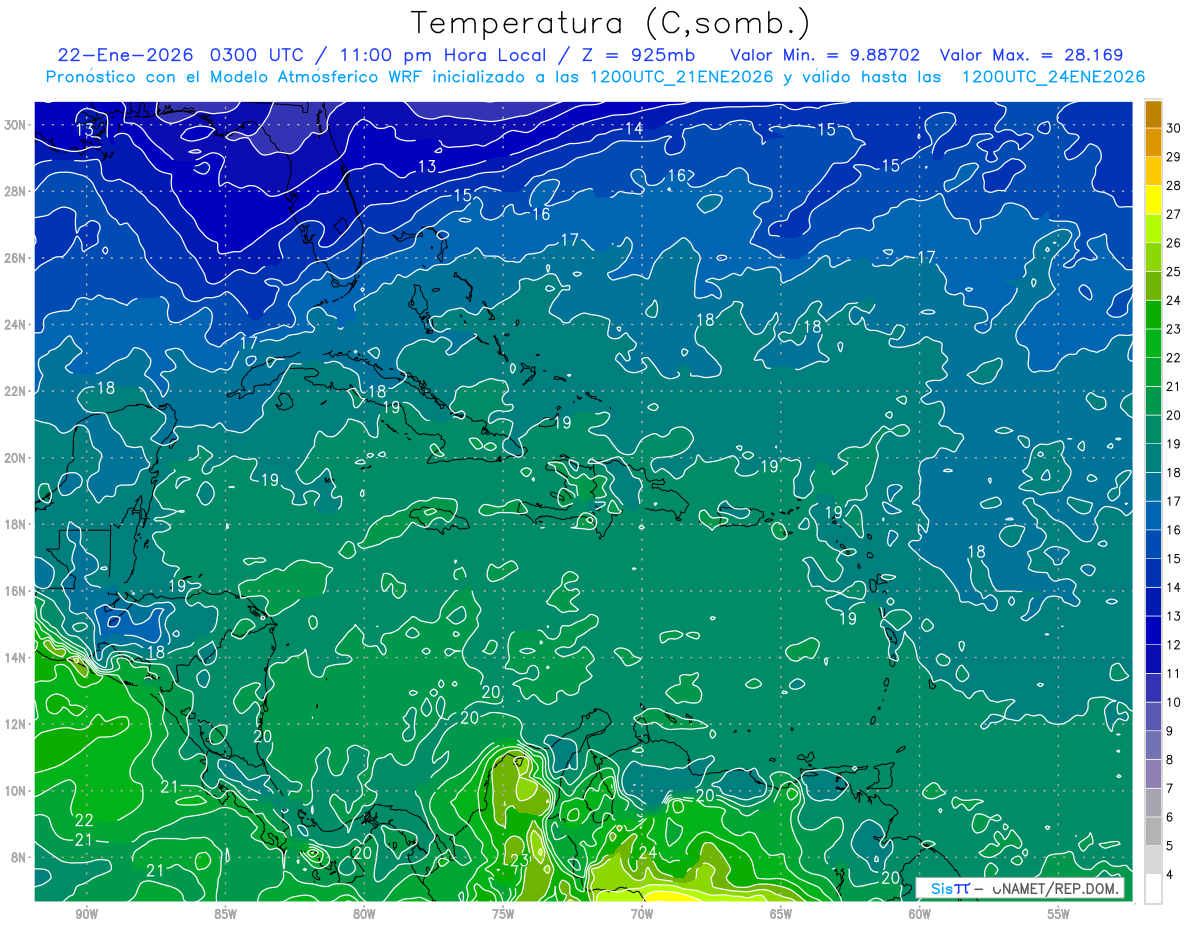
Task: Click the 22N latitude axis label
Action: [x=16, y=391]
